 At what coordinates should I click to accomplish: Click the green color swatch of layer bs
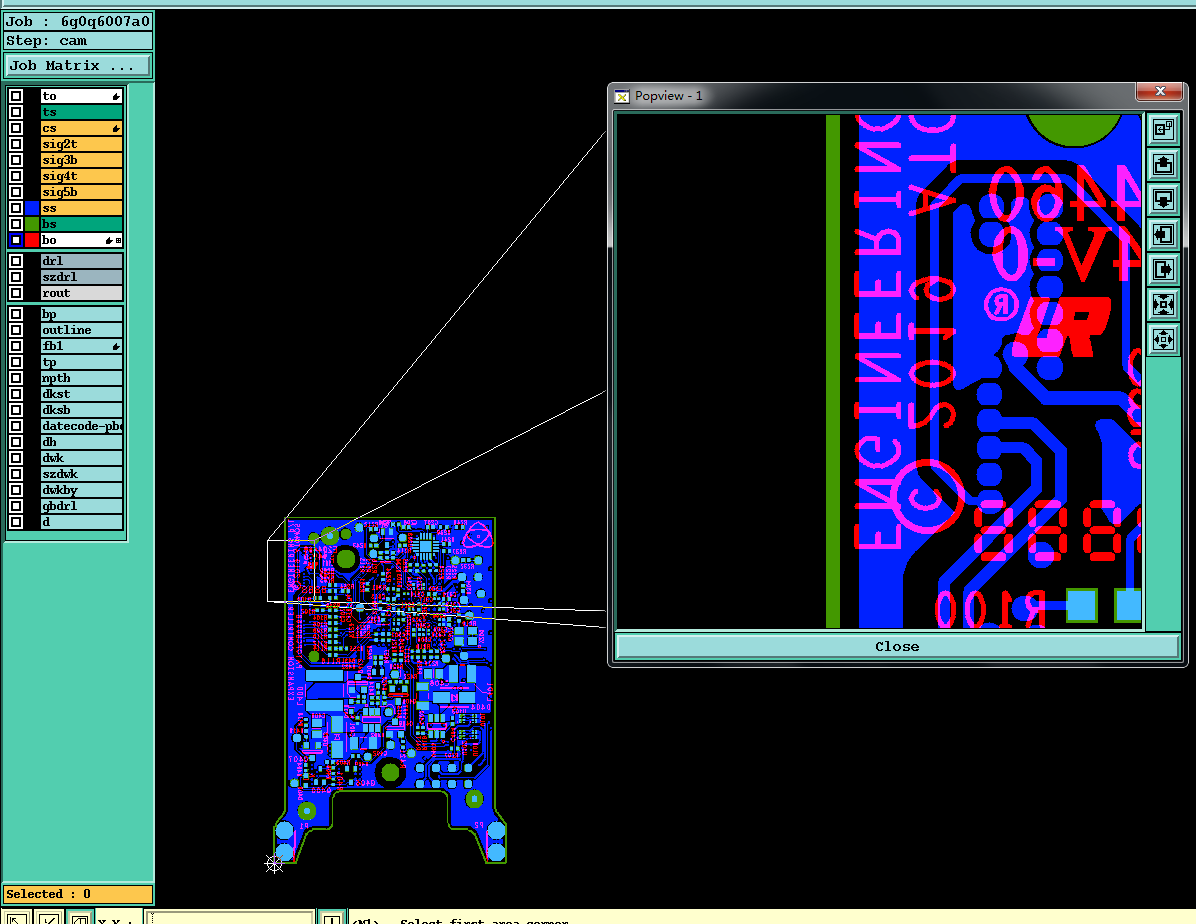click(32, 224)
